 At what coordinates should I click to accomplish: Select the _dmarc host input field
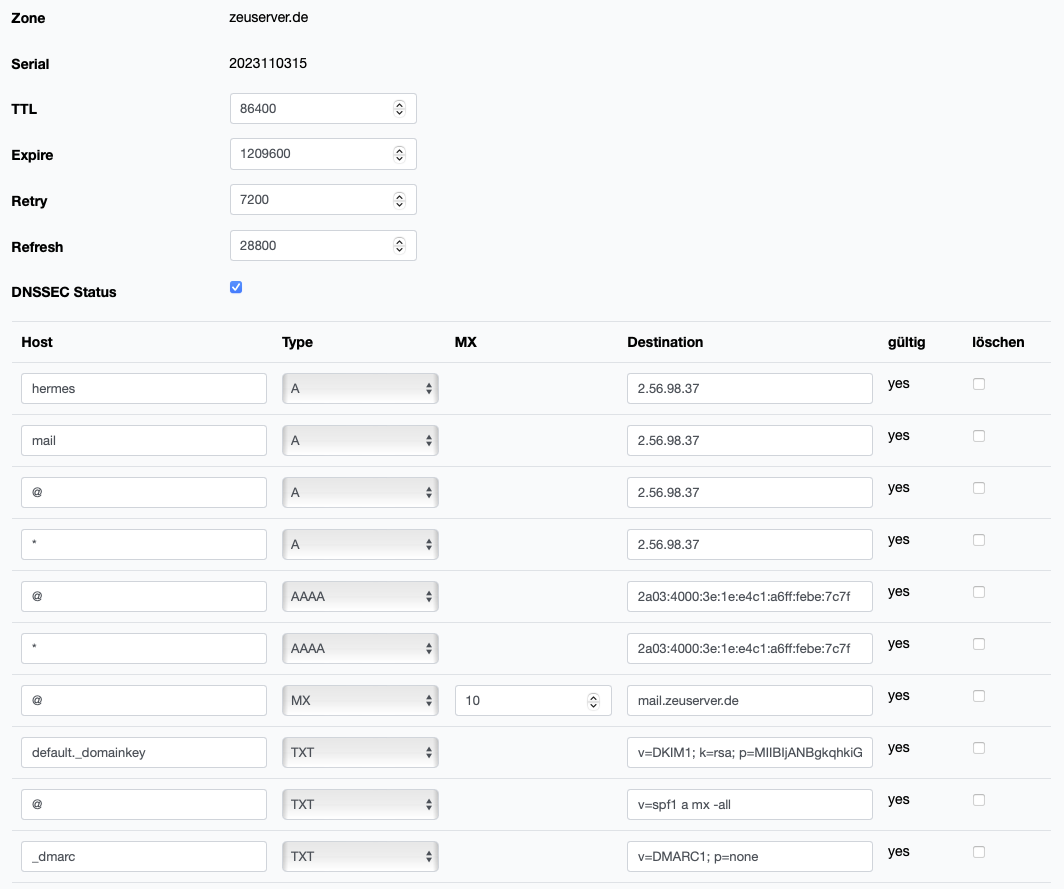144,856
